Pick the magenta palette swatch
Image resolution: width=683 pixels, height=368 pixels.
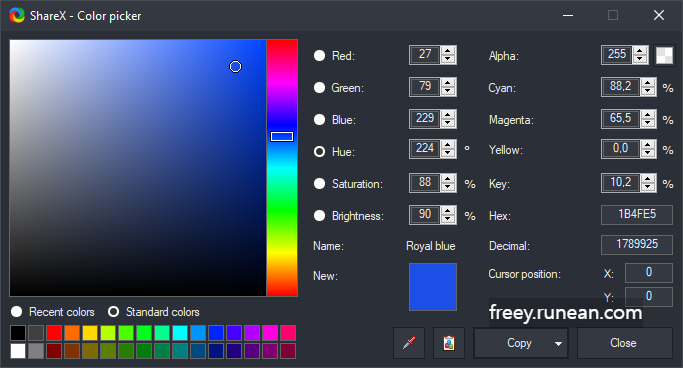[x=270, y=333]
